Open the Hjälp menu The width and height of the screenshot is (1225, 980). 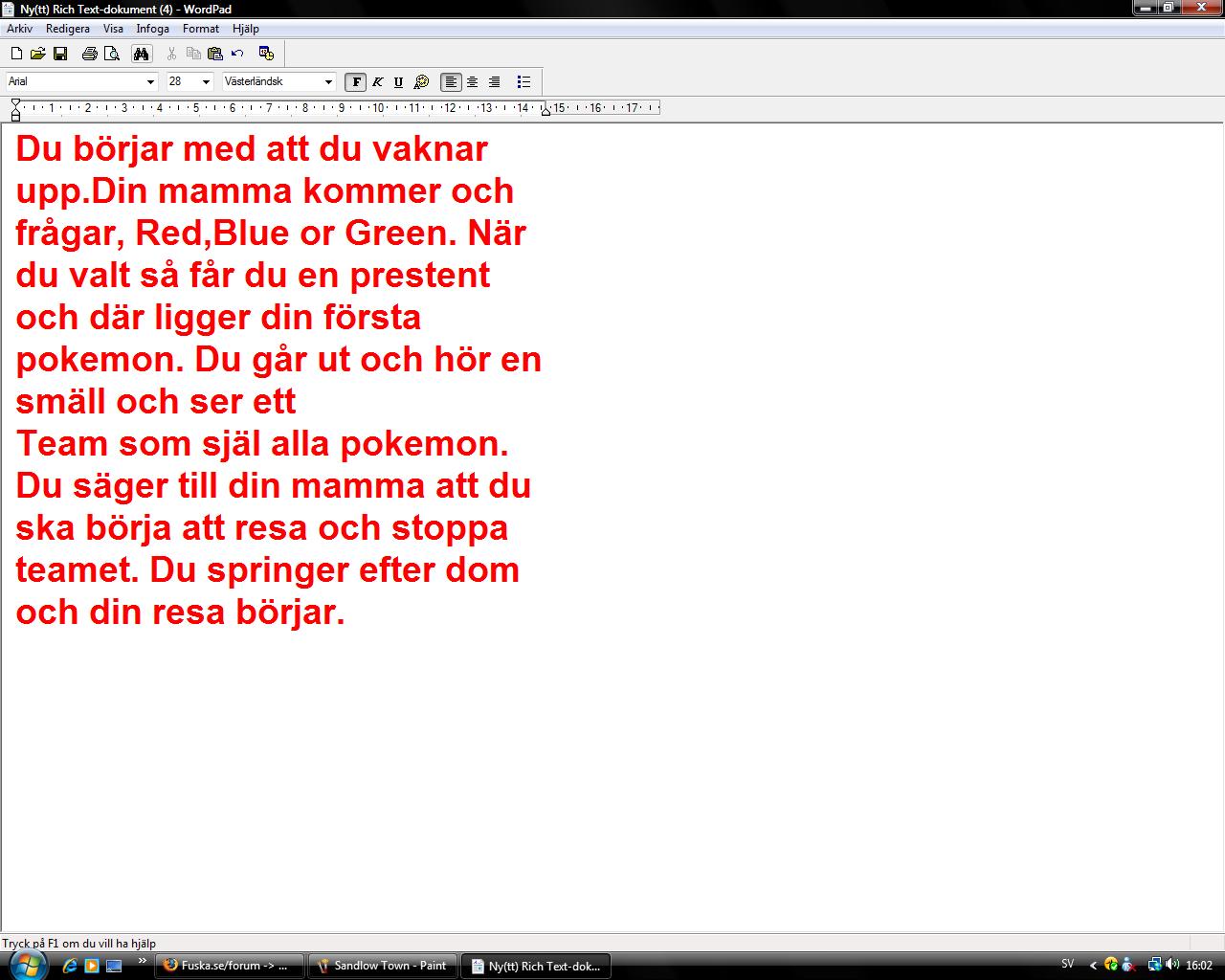[246, 29]
